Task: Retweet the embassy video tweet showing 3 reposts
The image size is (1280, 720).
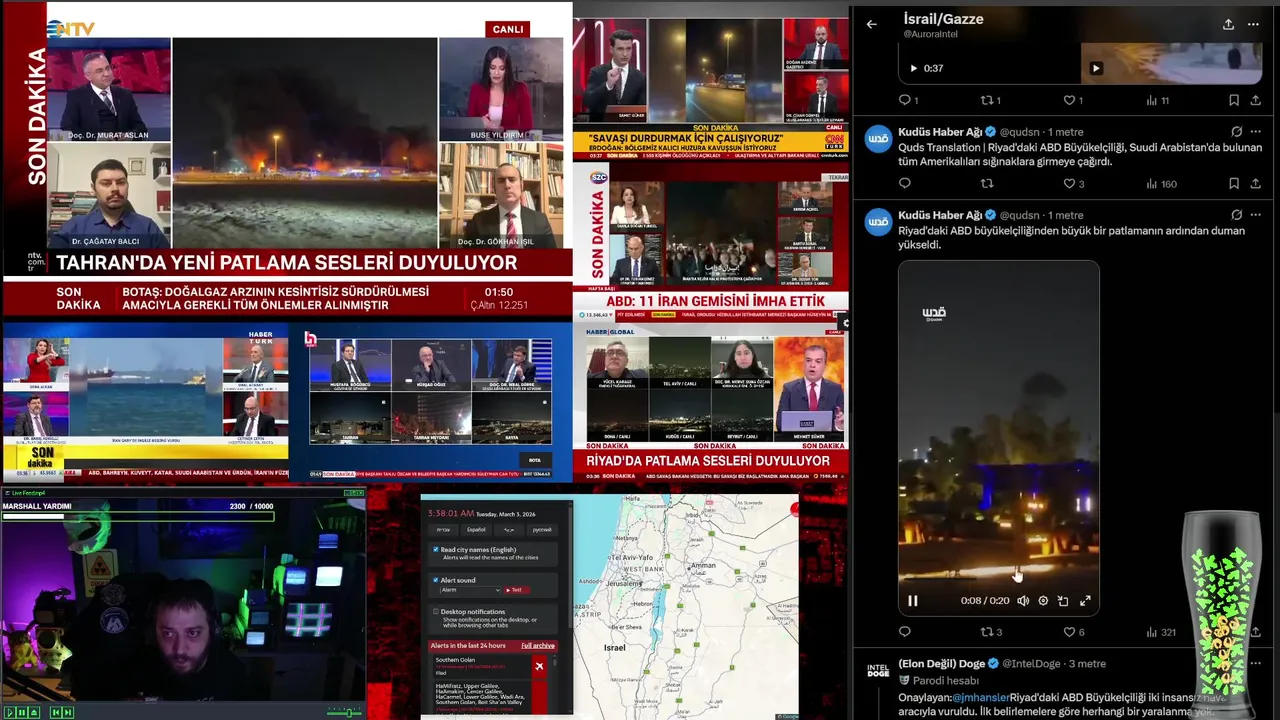Action: click(991, 632)
